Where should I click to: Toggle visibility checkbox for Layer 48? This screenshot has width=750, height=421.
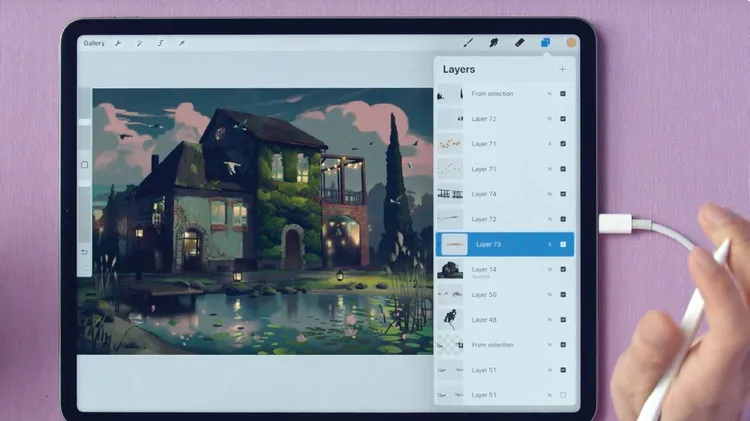click(x=563, y=320)
